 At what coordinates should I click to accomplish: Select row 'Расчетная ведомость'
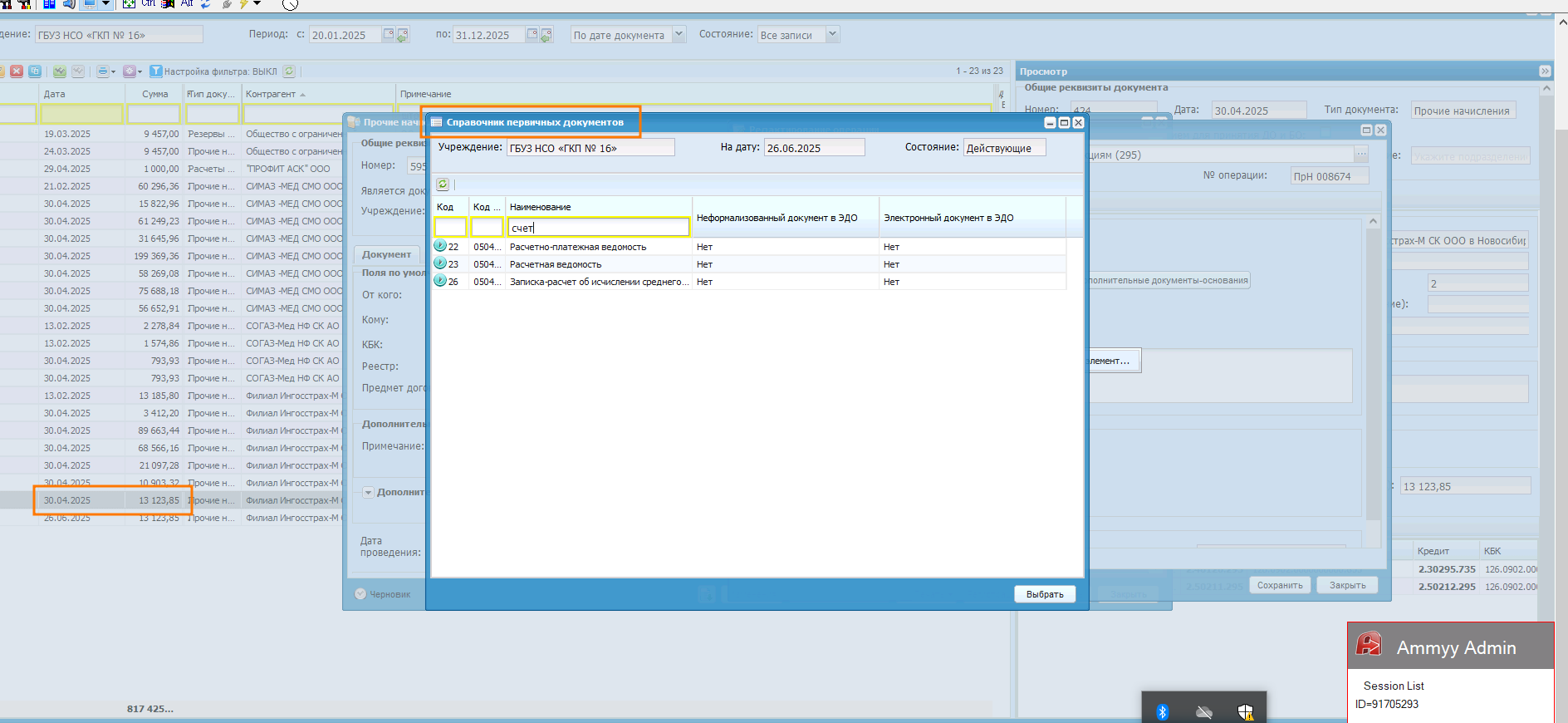click(x=749, y=264)
